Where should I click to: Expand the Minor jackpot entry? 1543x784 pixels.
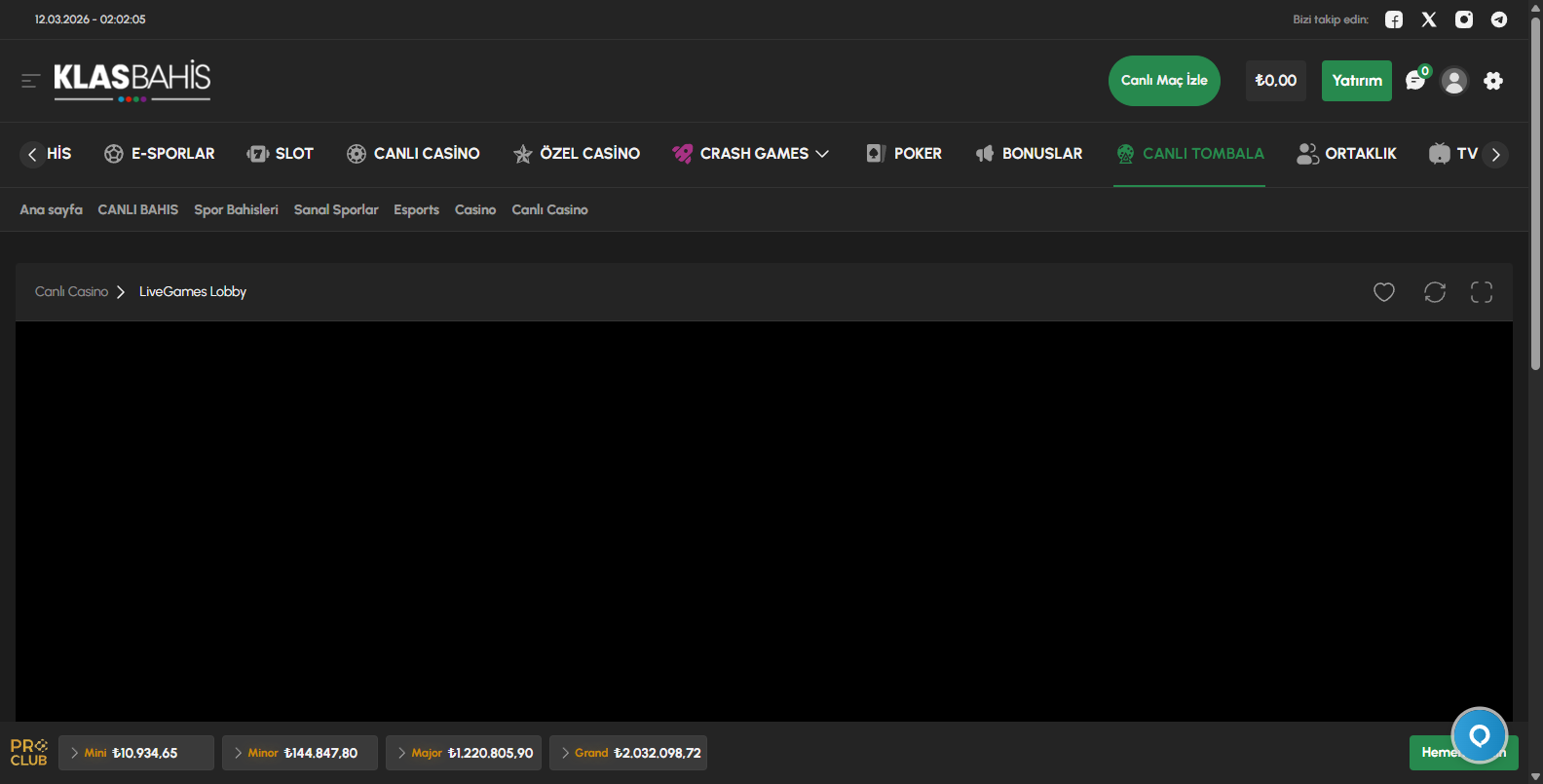pyautogui.click(x=300, y=753)
